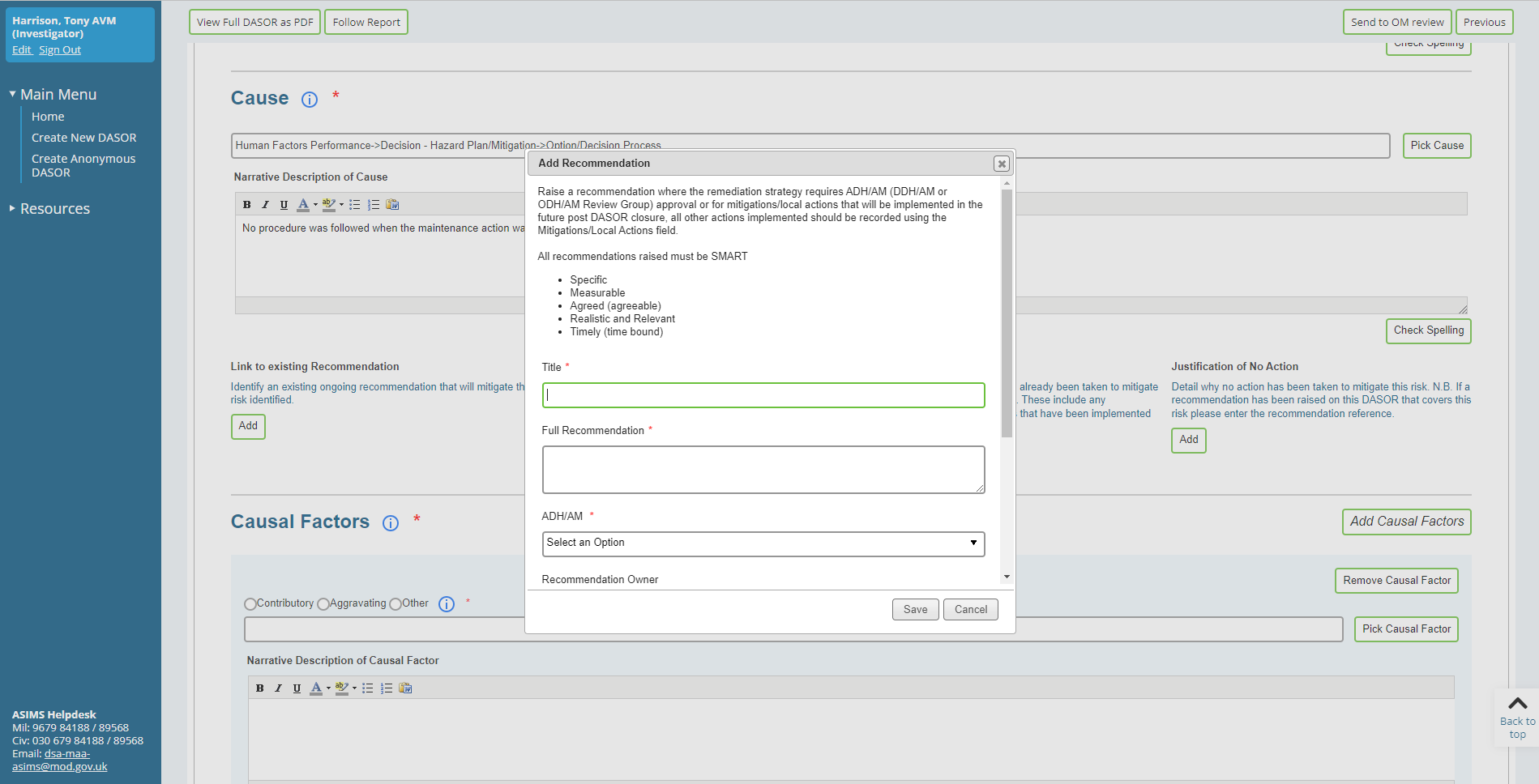The width and height of the screenshot is (1539, 784).
Task: Toggle Bold in the Causal Factor toolbar
Action: coord(260,688)
